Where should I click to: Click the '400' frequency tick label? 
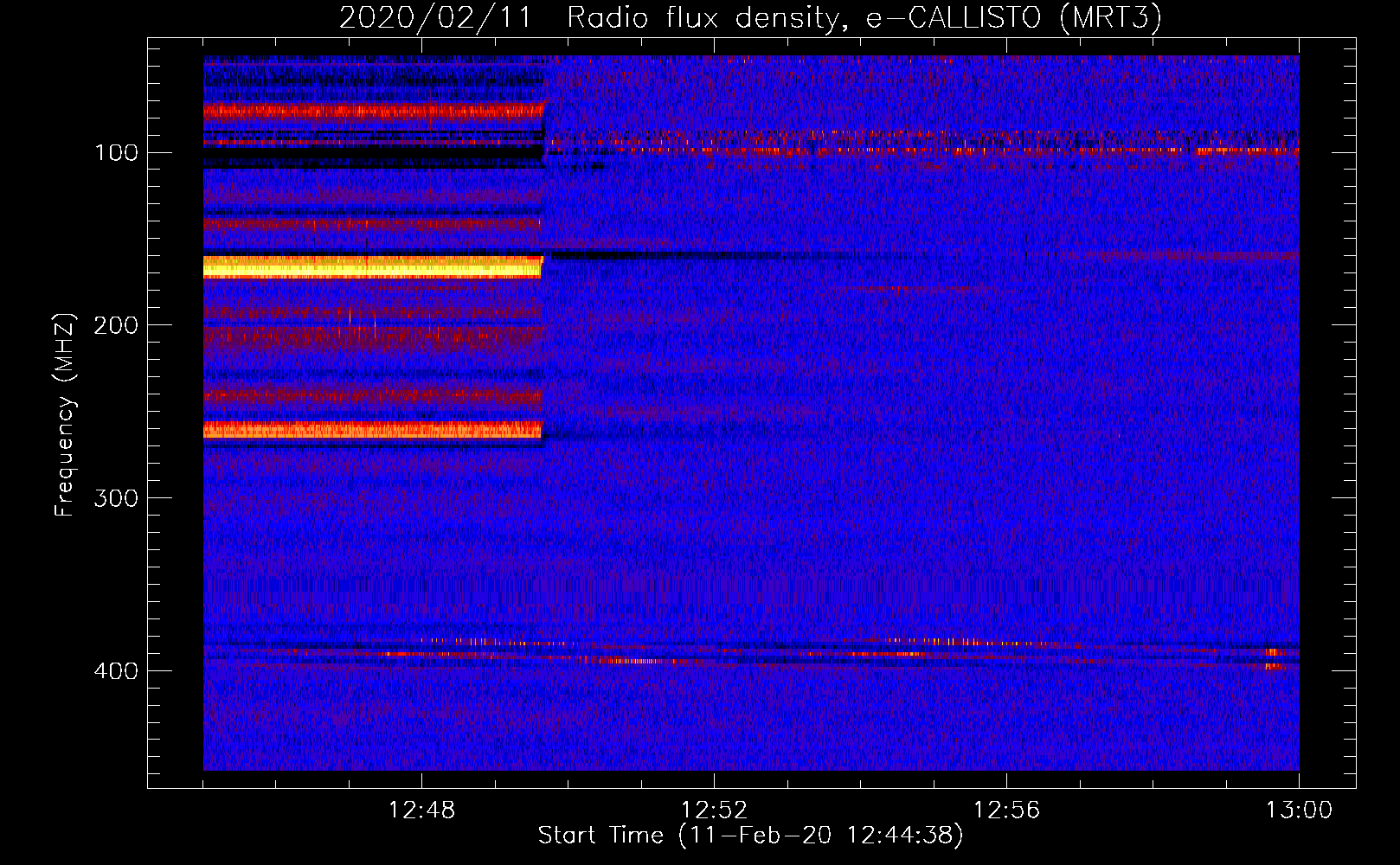(x=117, y=671)
